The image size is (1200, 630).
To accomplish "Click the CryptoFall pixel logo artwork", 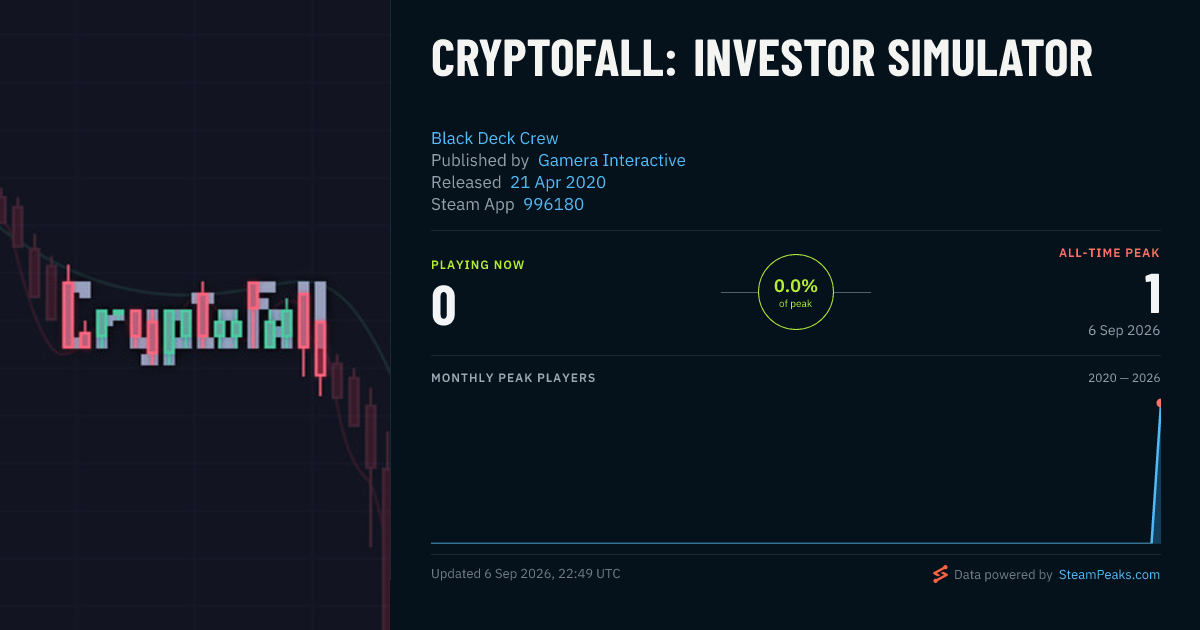I will tap(195, 322).
